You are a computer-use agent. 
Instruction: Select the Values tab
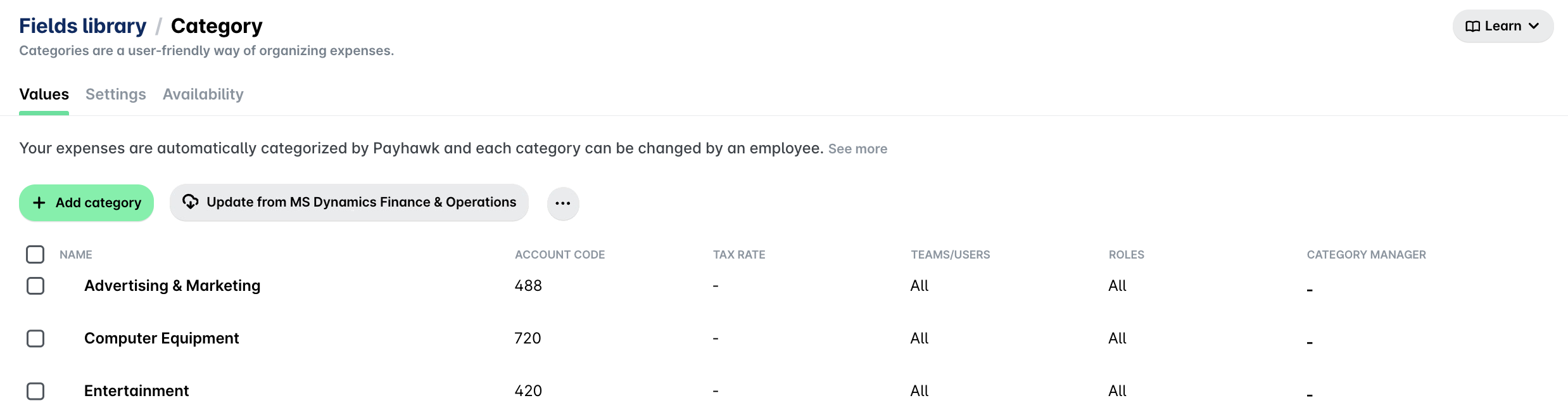click(x=44, y=94)
